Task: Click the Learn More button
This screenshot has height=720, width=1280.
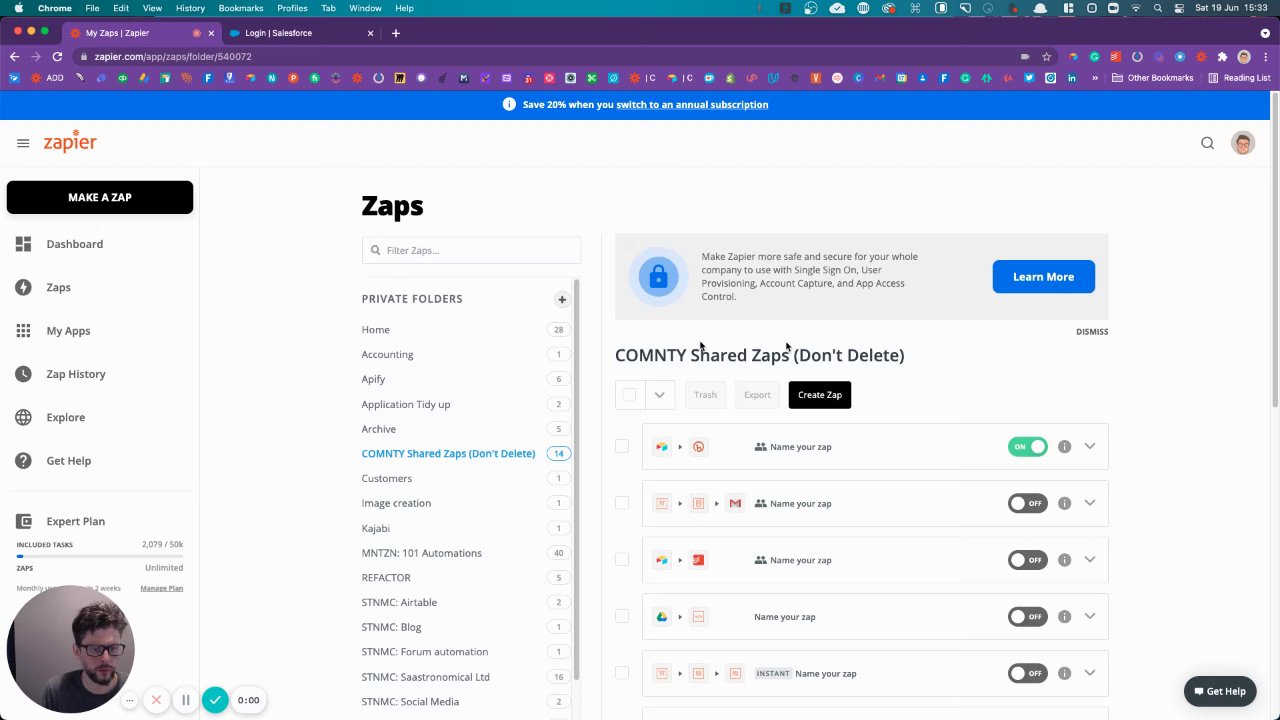Action: click(x=1043, y=277)
